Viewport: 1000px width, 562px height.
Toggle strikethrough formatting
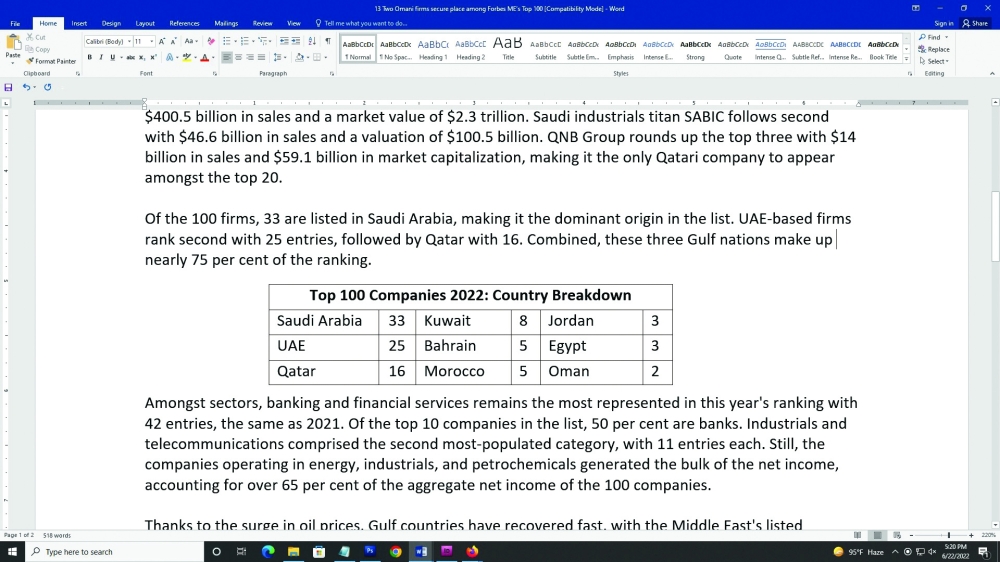tap(130, 57)
